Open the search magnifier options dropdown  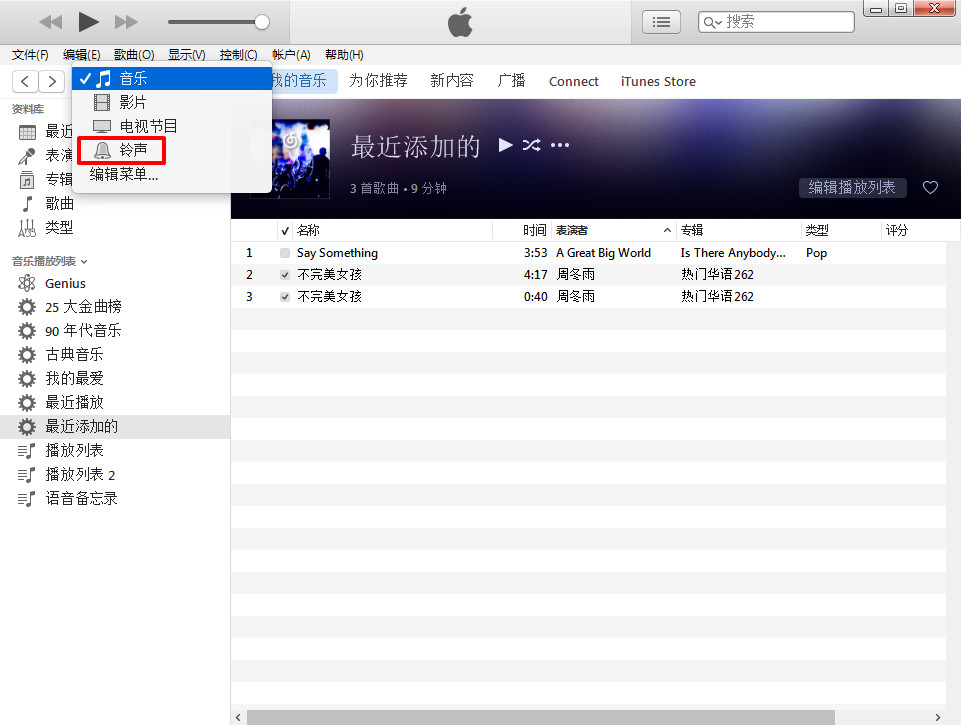(x=712, y=23)
